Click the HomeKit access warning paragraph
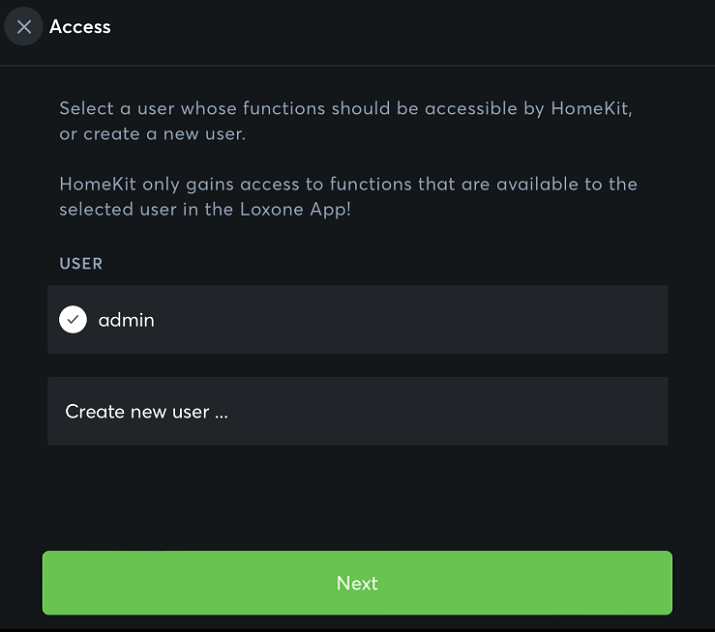This screenshot has height=632, width=715. [348, 197]
